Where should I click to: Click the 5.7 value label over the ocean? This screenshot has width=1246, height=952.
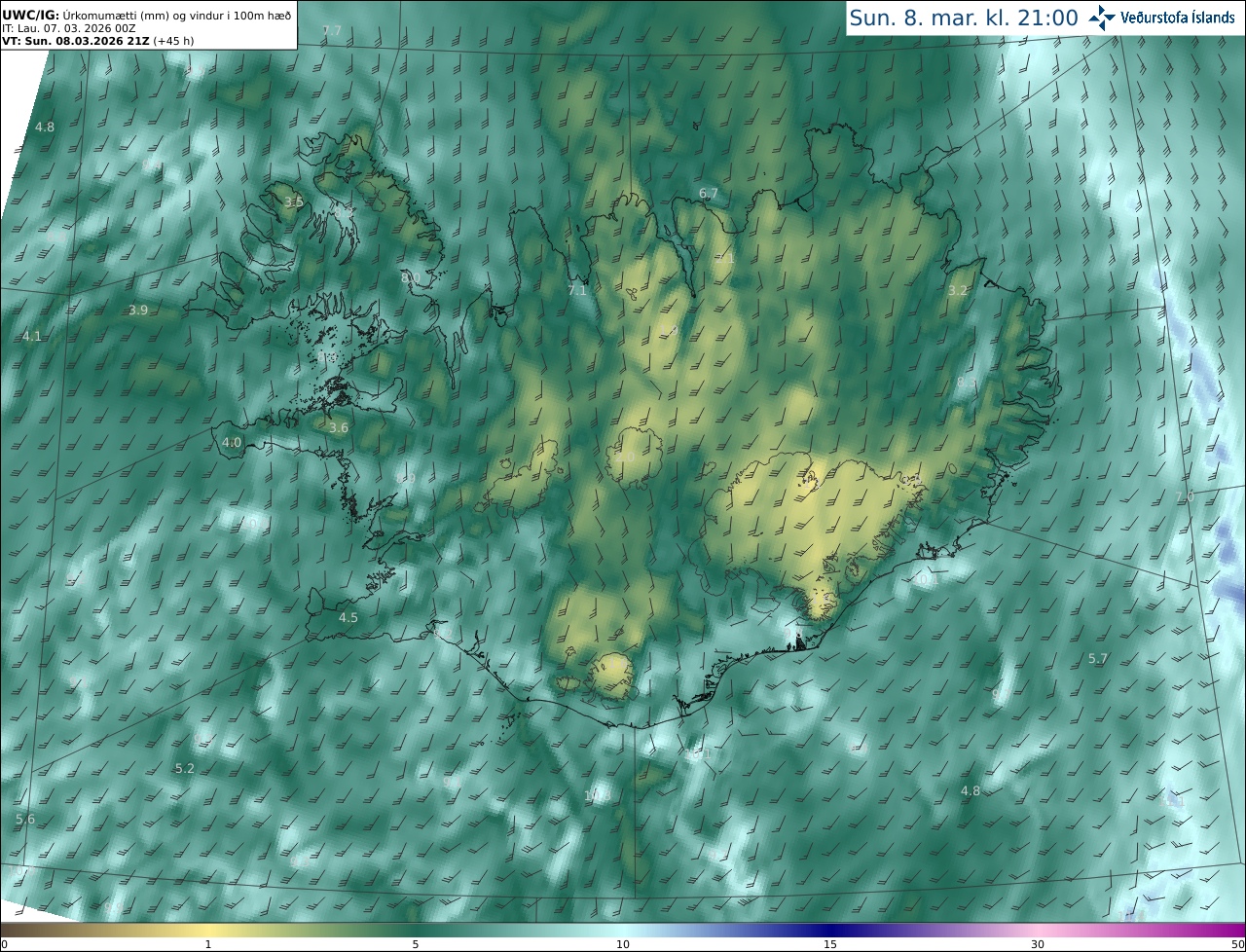point(1098,659)
